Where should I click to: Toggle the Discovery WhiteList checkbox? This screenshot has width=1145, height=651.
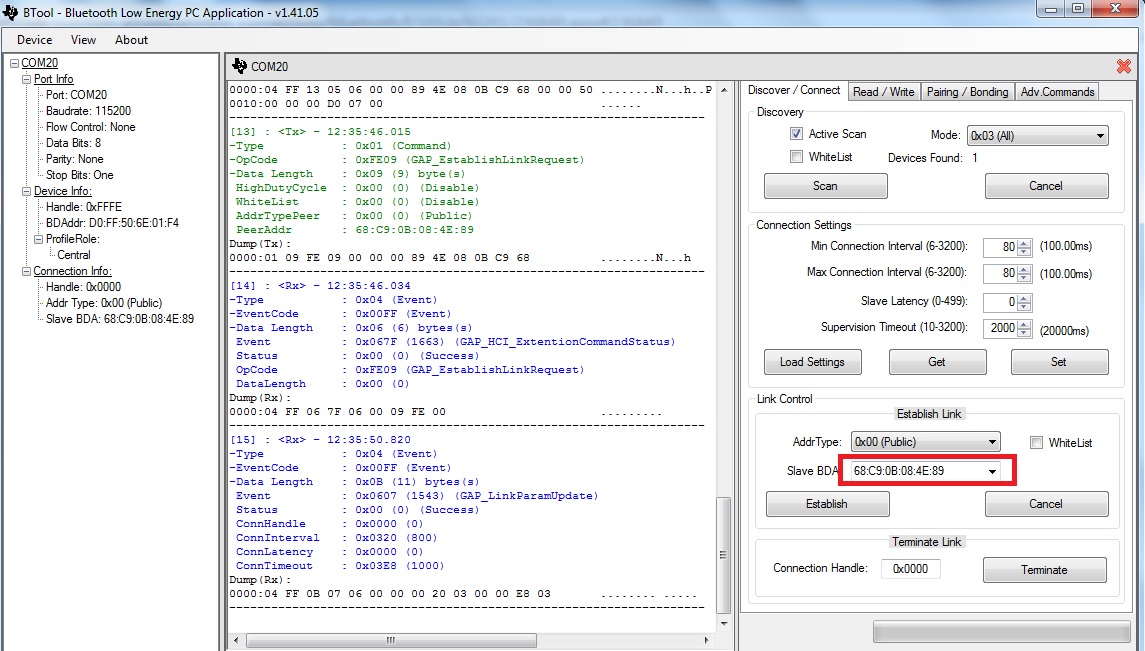point(796,156)
